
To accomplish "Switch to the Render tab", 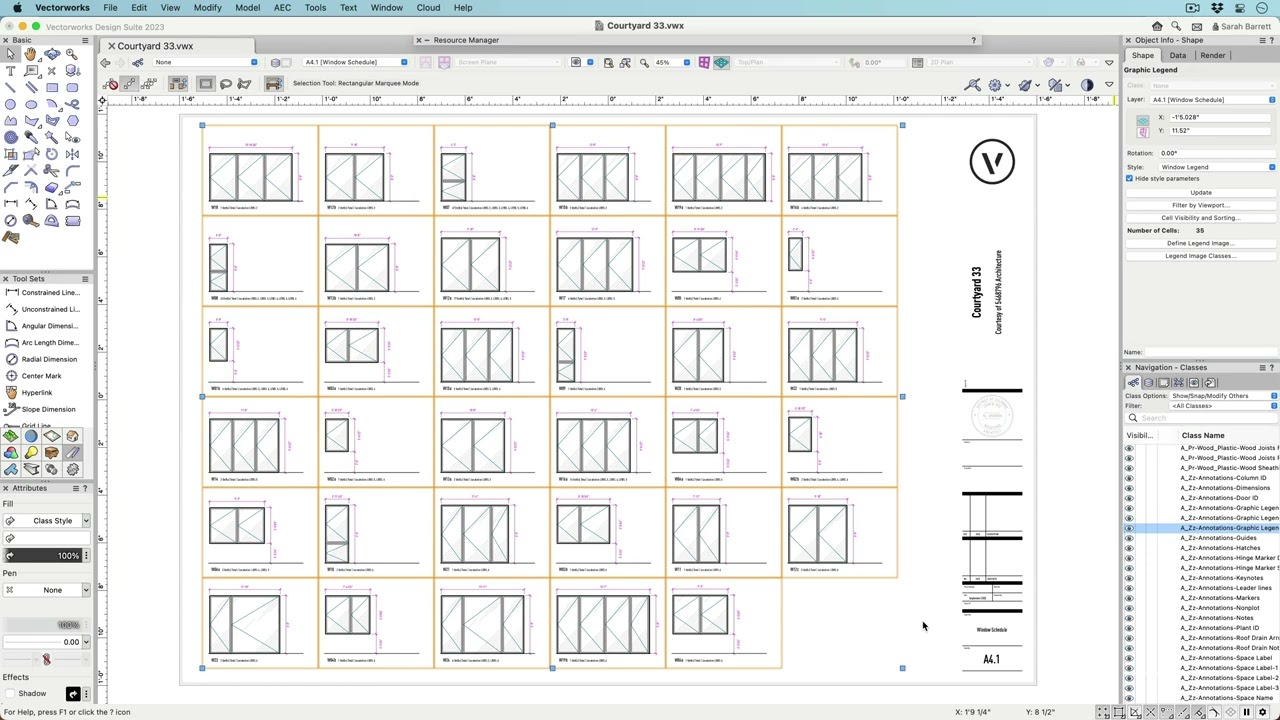I will click(x=1212, y=56).
